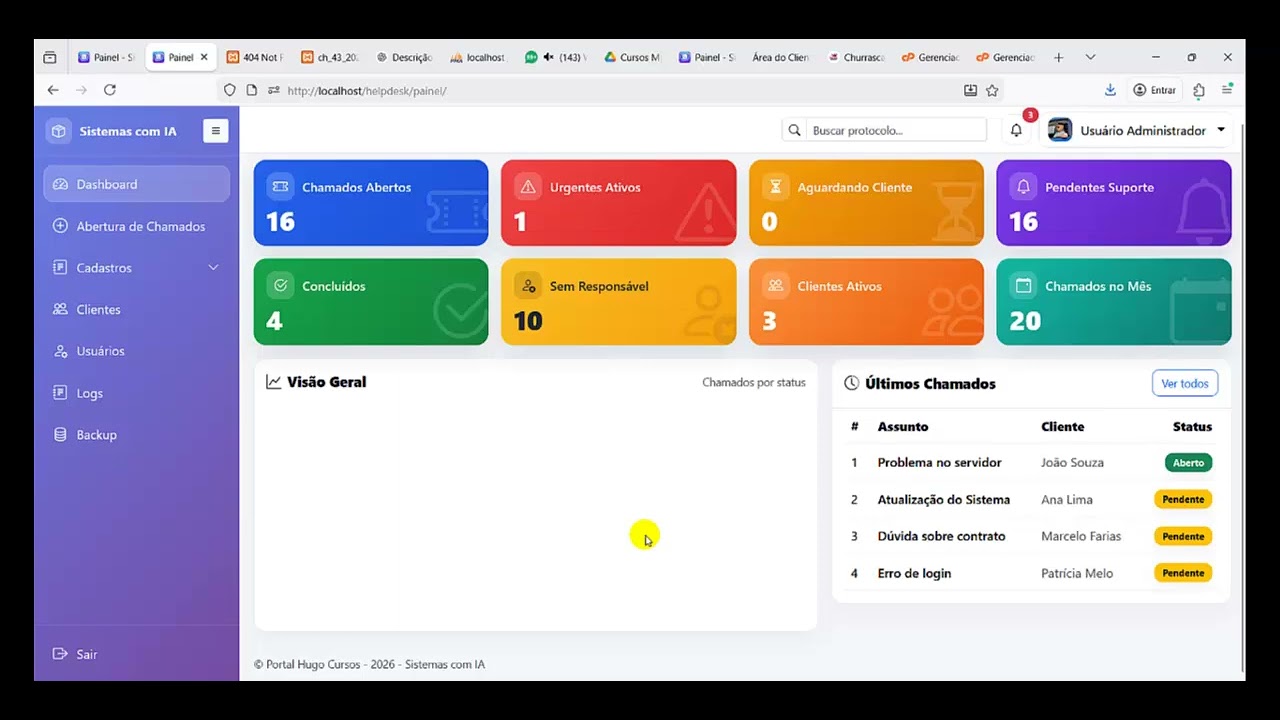Image resolution: width=1280 pixels, height=720 pixels.
Task: Click the calendar icon on Chamados no Mês
Action: coord(1023,286)
